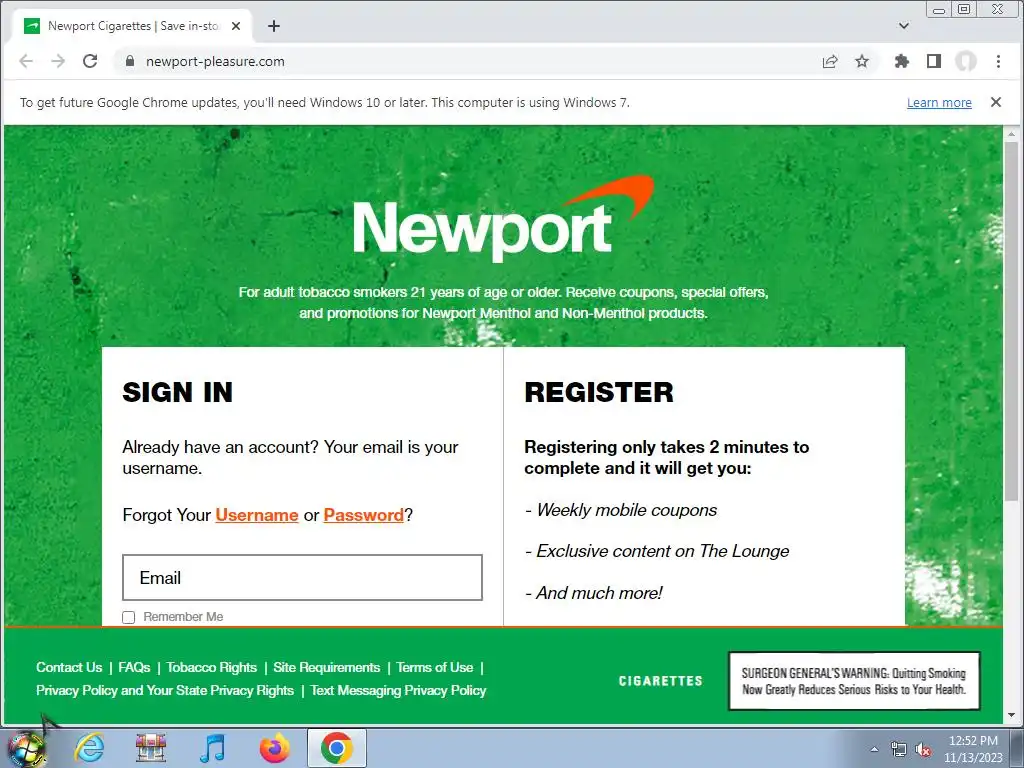Open Text Messaging Privacy Policy link
1024x768 pixels.
[x=398, y=690]
